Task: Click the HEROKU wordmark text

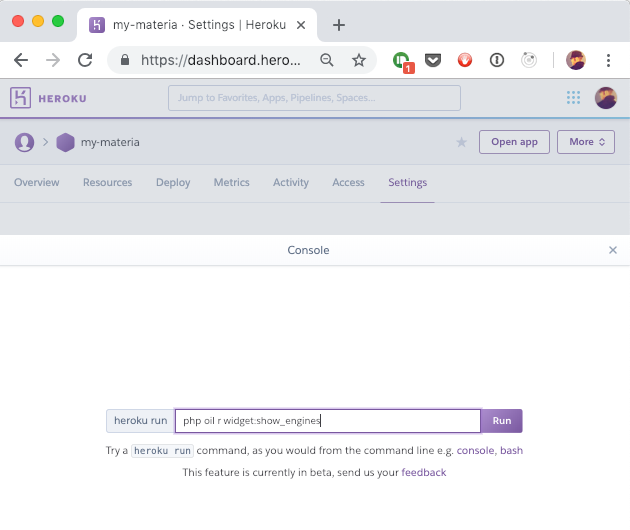Action: [62, 98]
